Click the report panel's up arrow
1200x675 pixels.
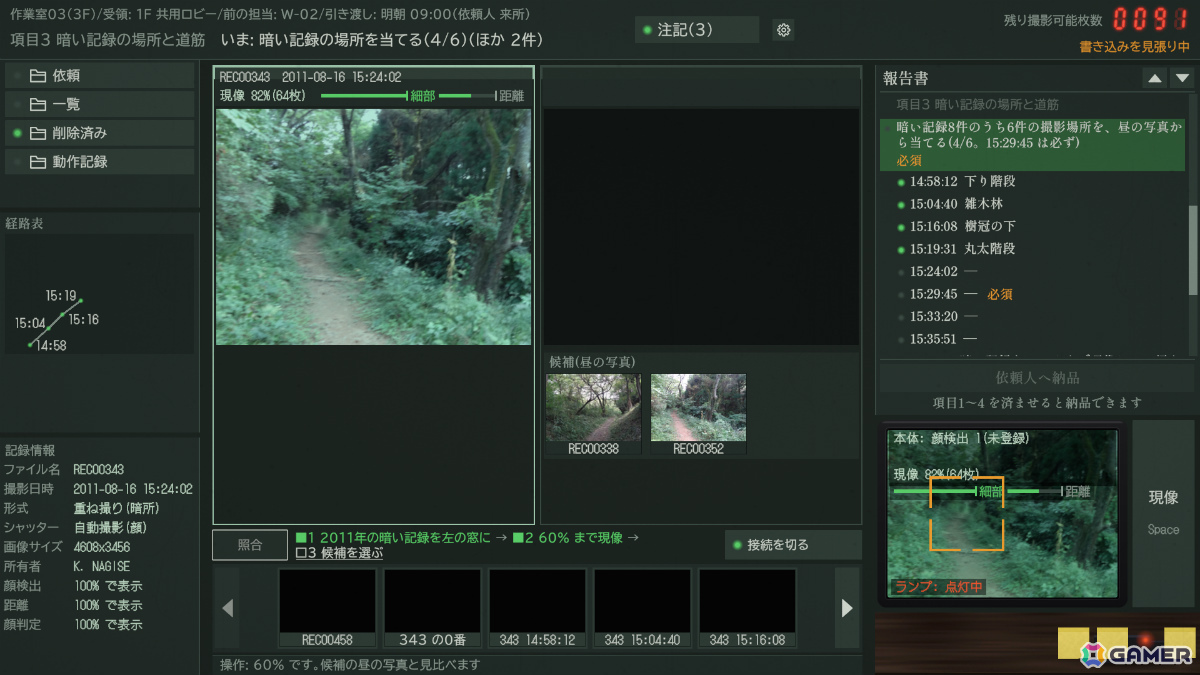1155,78
